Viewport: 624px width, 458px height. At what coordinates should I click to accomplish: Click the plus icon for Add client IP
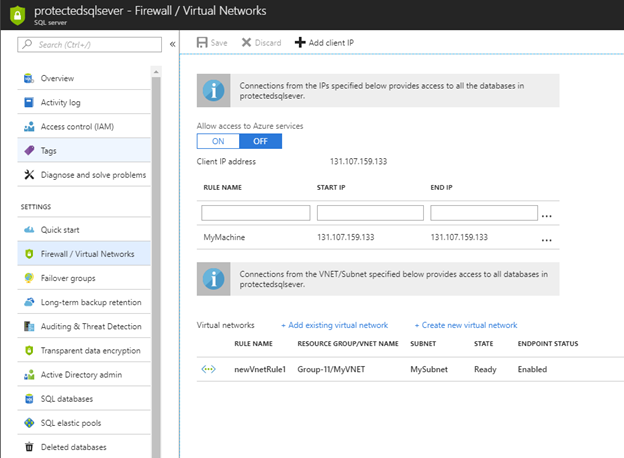(x=300, y=42)
